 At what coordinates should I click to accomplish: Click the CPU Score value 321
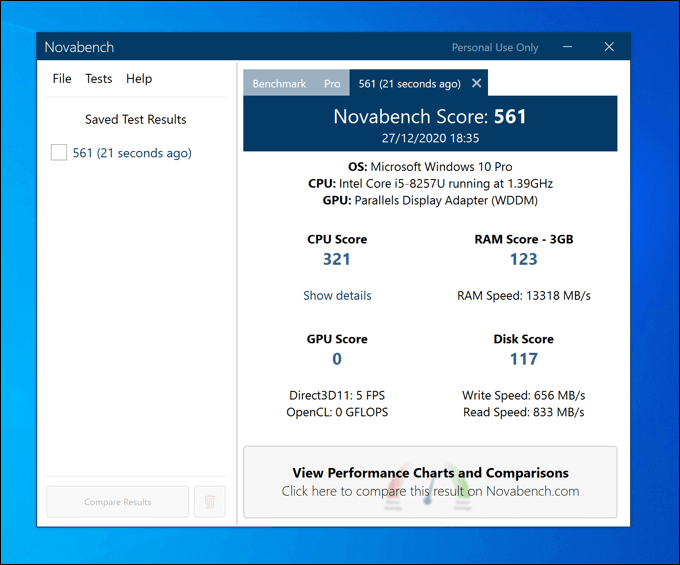point(337,259)
